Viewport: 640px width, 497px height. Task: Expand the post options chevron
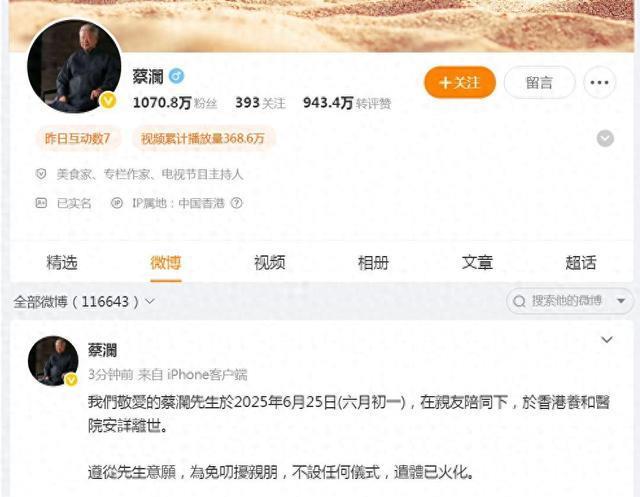pyautogui.click(x=607, y=339)
